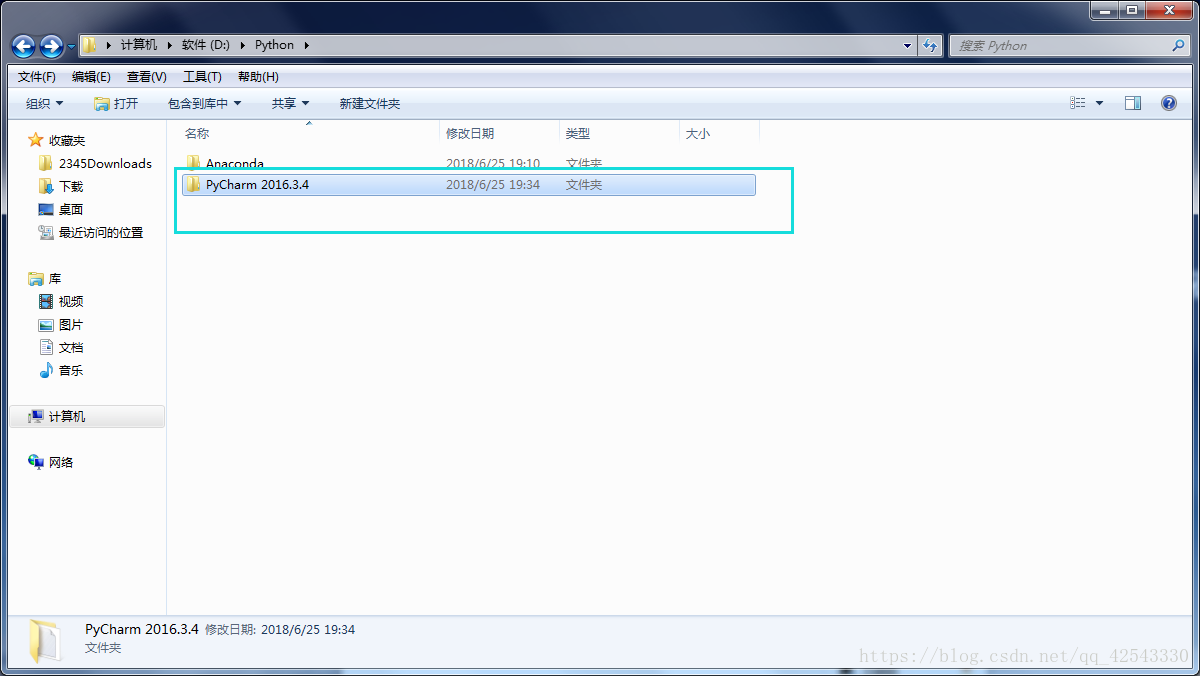Click the 音乐 music note icon
The width and height of the screenshot is (1200, 676).
pos(46,370)
